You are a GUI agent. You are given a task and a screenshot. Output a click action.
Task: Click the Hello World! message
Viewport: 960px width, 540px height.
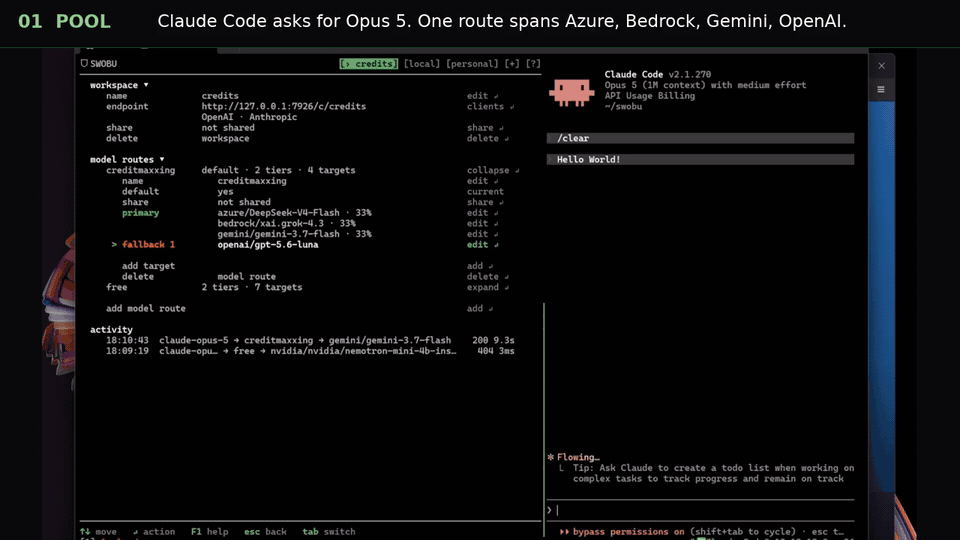click(x=700, y=160)
